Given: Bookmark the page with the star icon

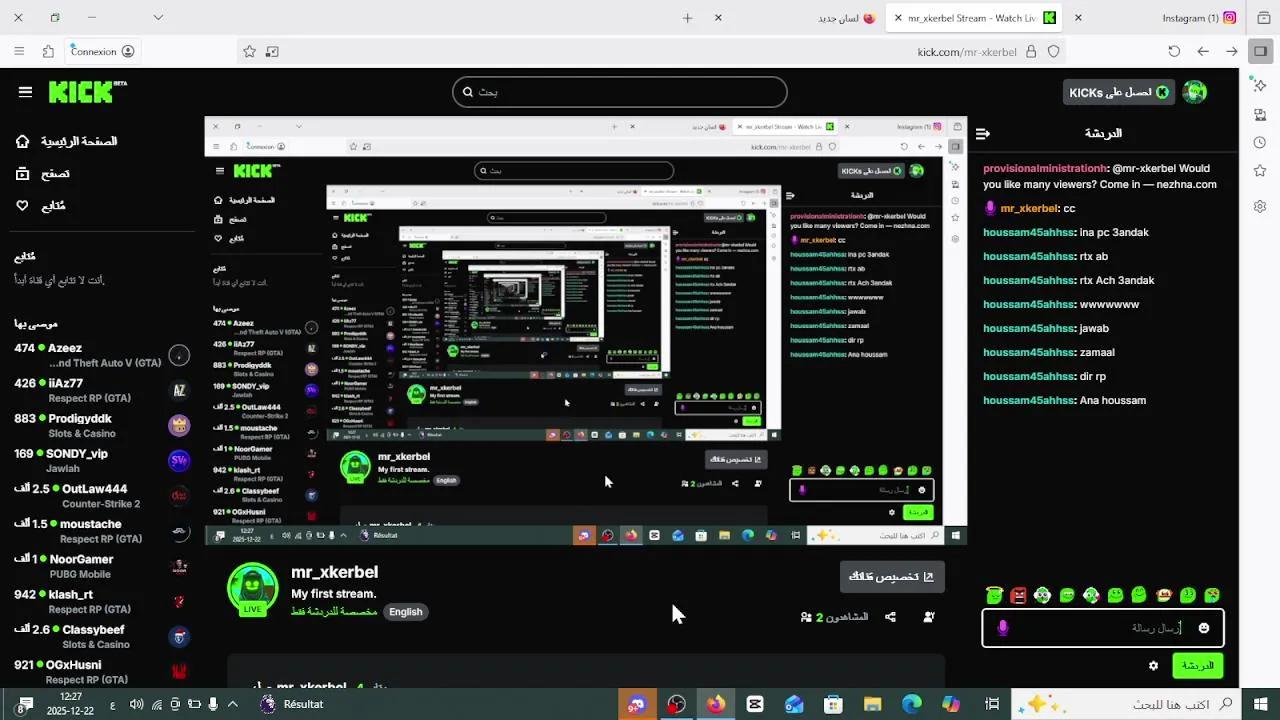Looking at the screenshot, I should [249, 52].
